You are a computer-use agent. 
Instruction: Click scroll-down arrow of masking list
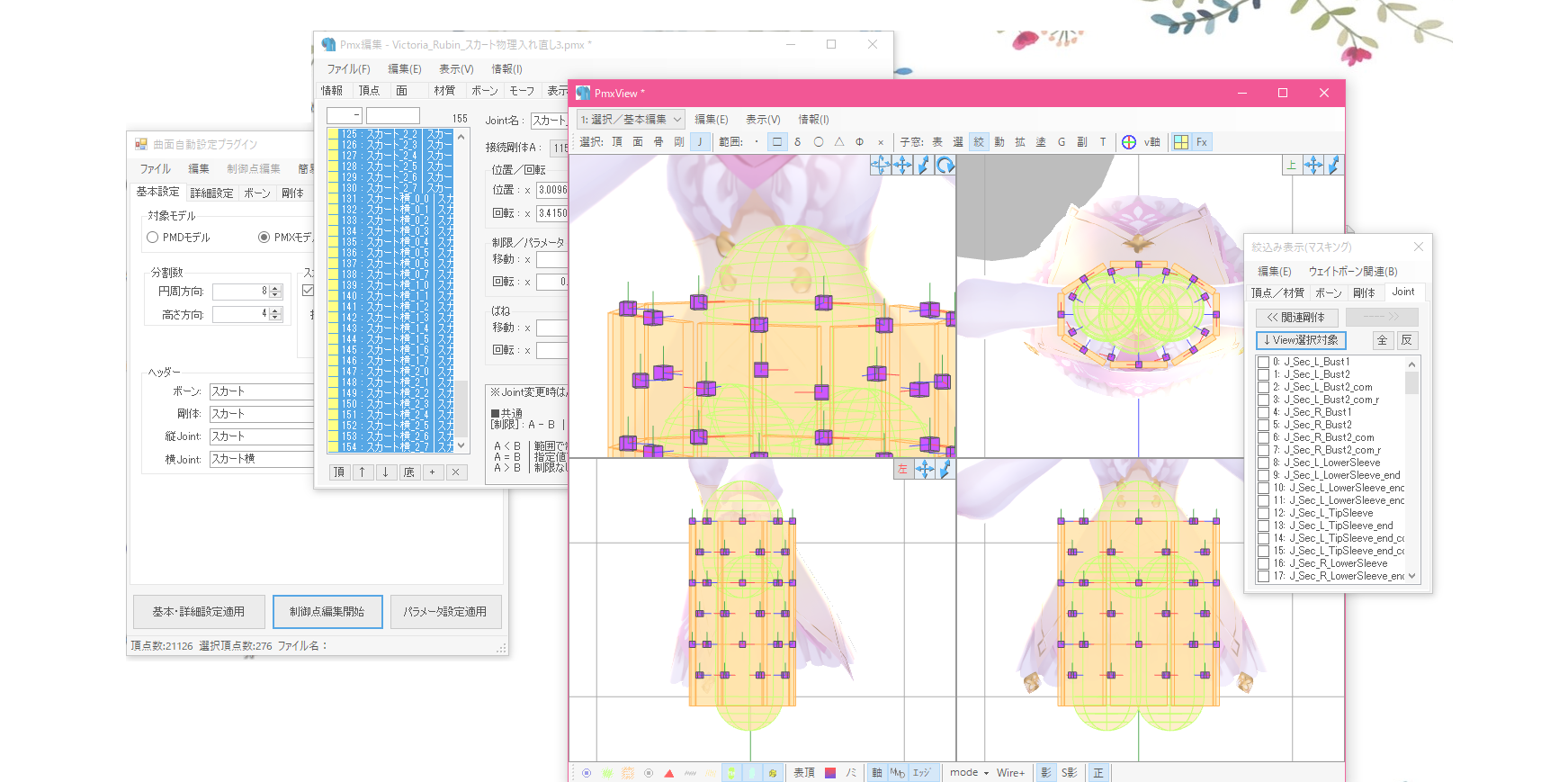point(1411,576)
